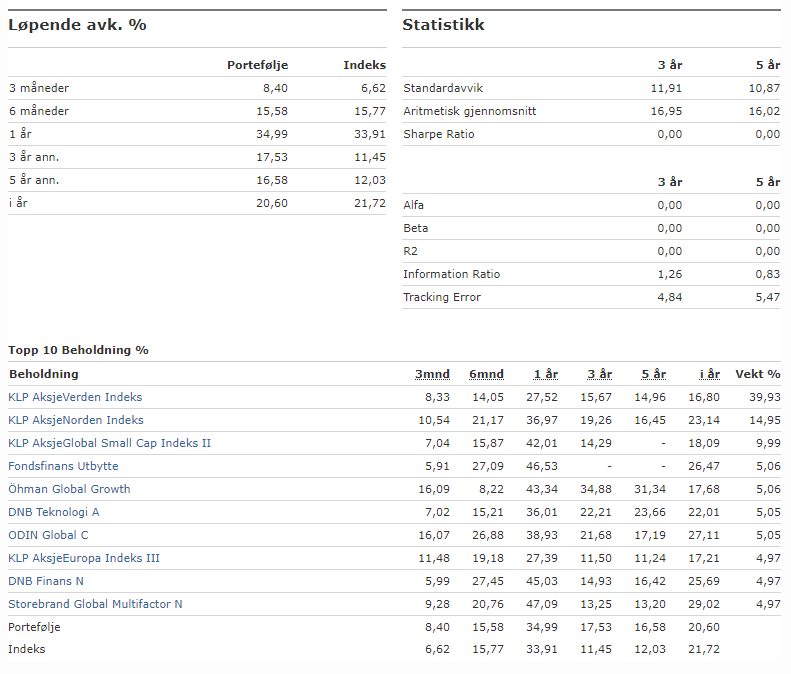The width and height of the screenshot is (791, 674).
Task: Open KLP AksjeVerden Indeks fund link
Action: pyautogui.click(x=75, y=397)
